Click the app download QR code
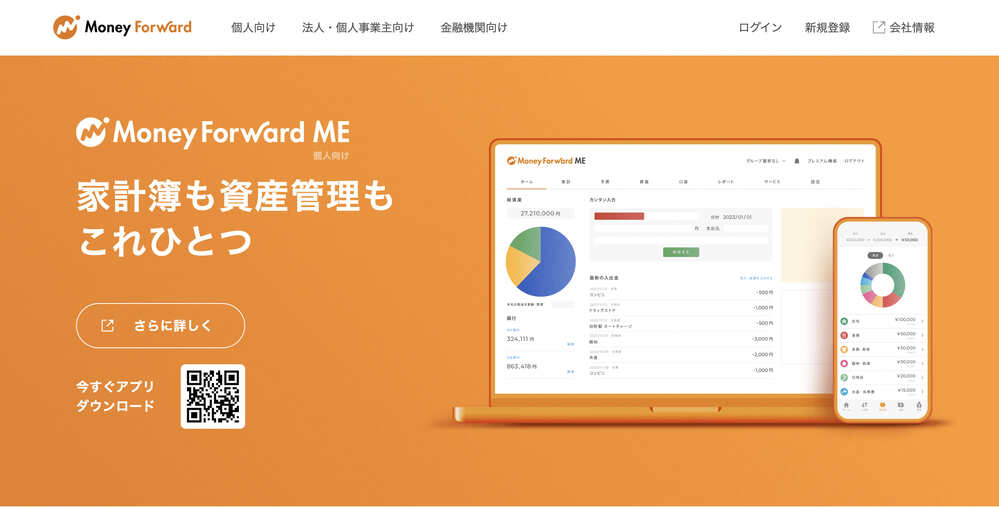 coord(213,396)
